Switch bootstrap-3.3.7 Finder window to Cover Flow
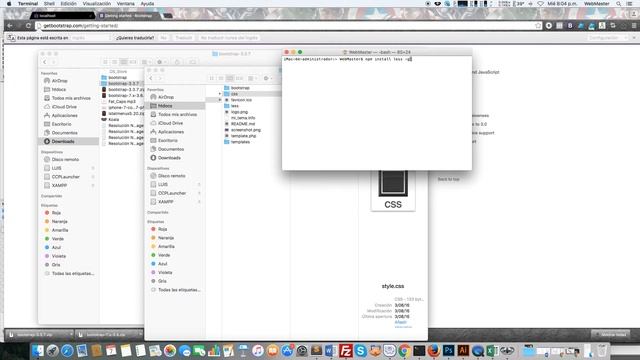The width and height of the screenshot is (640, 360). tap(133, 62)
